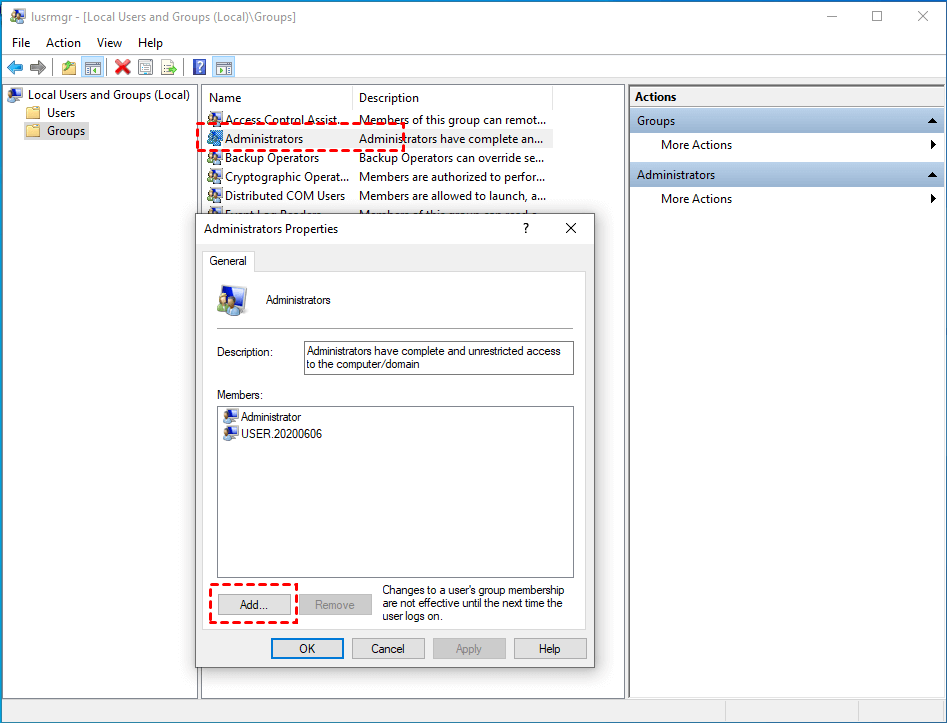Viewport: 947px width, 723px height.
Task: Select the General tab
Action: (228, 261)
